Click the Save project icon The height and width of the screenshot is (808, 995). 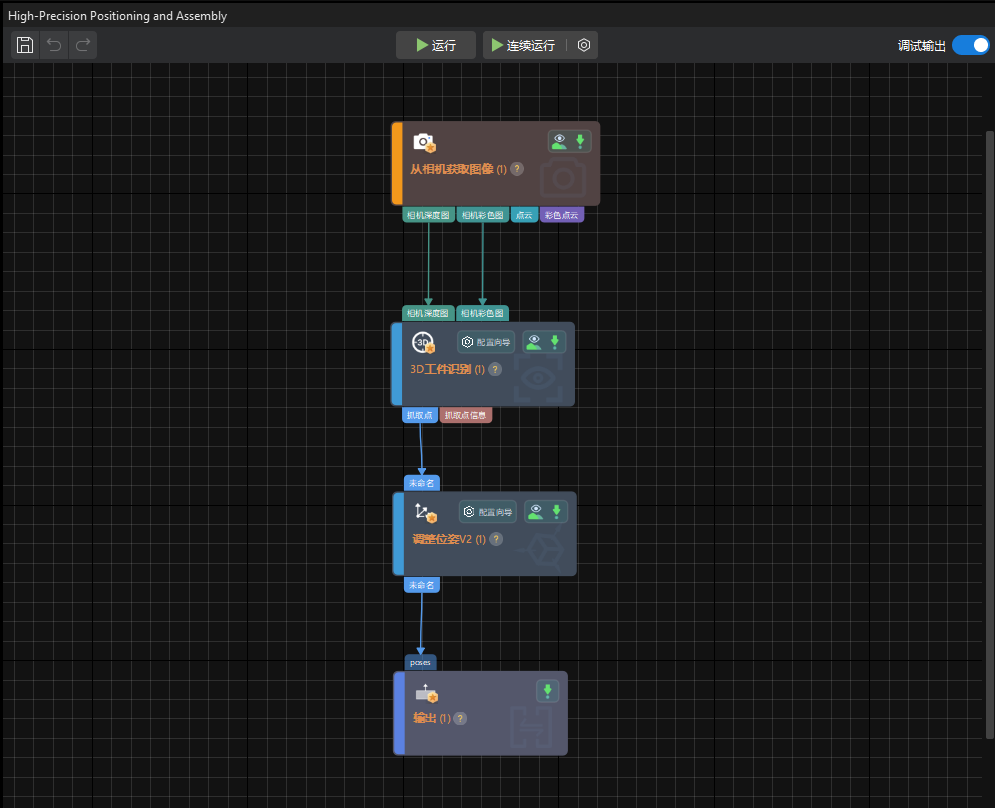25,45
